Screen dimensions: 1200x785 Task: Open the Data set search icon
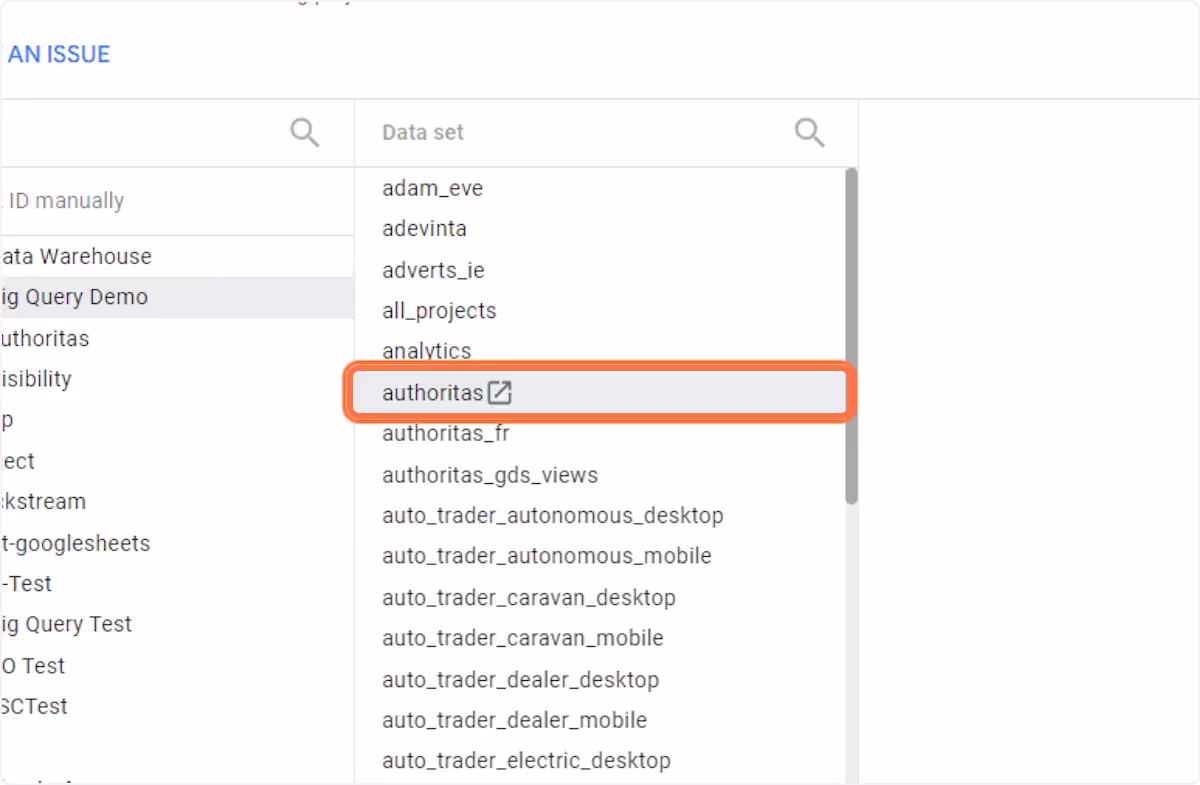click(809, 132)
